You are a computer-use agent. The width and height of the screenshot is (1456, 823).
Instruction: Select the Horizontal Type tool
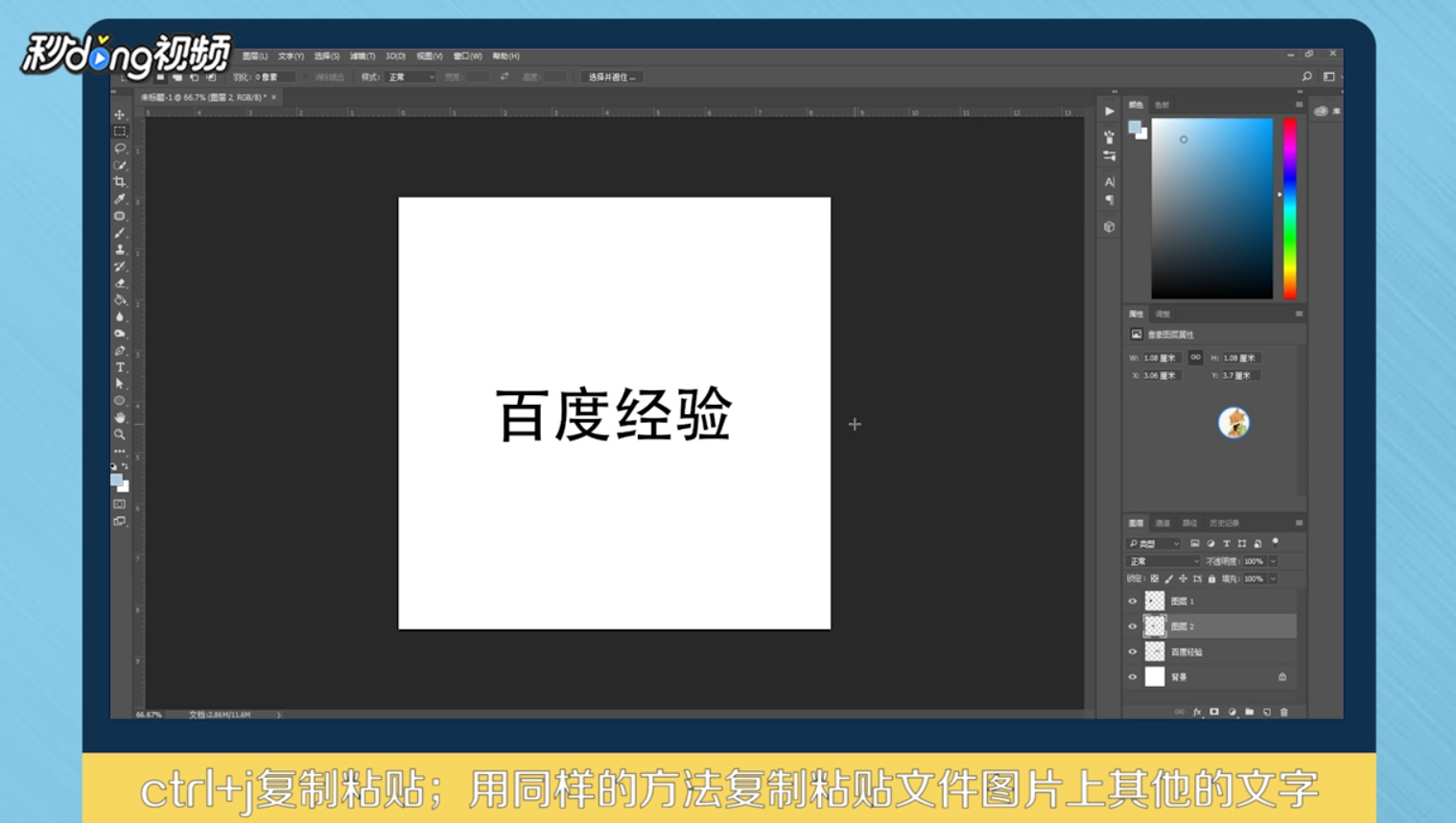pos(120,367)
